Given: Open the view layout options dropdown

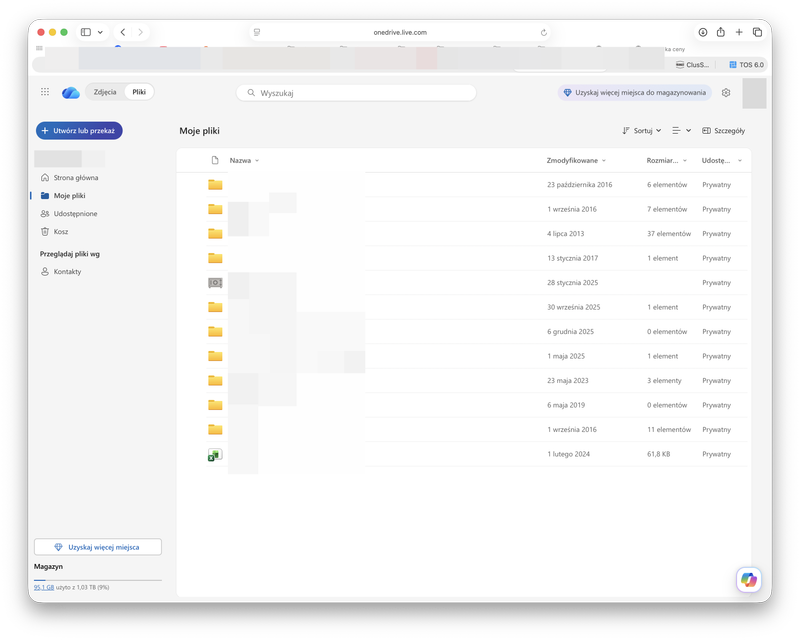Looking at the screenshot, I should (x=682, y=131).
